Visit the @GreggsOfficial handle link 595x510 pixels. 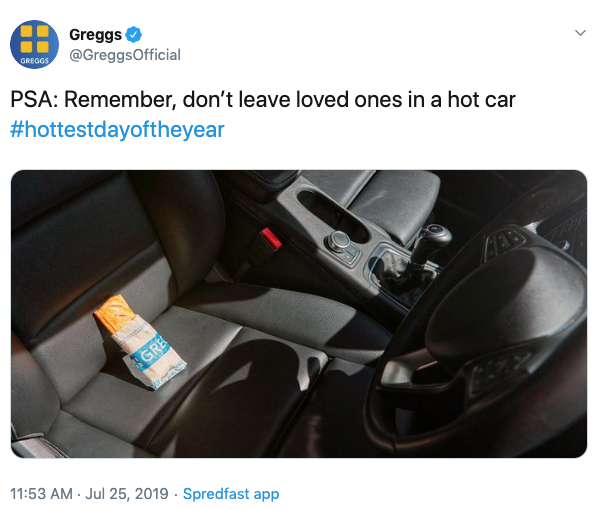pyautogui.click(x=125, y=55)
